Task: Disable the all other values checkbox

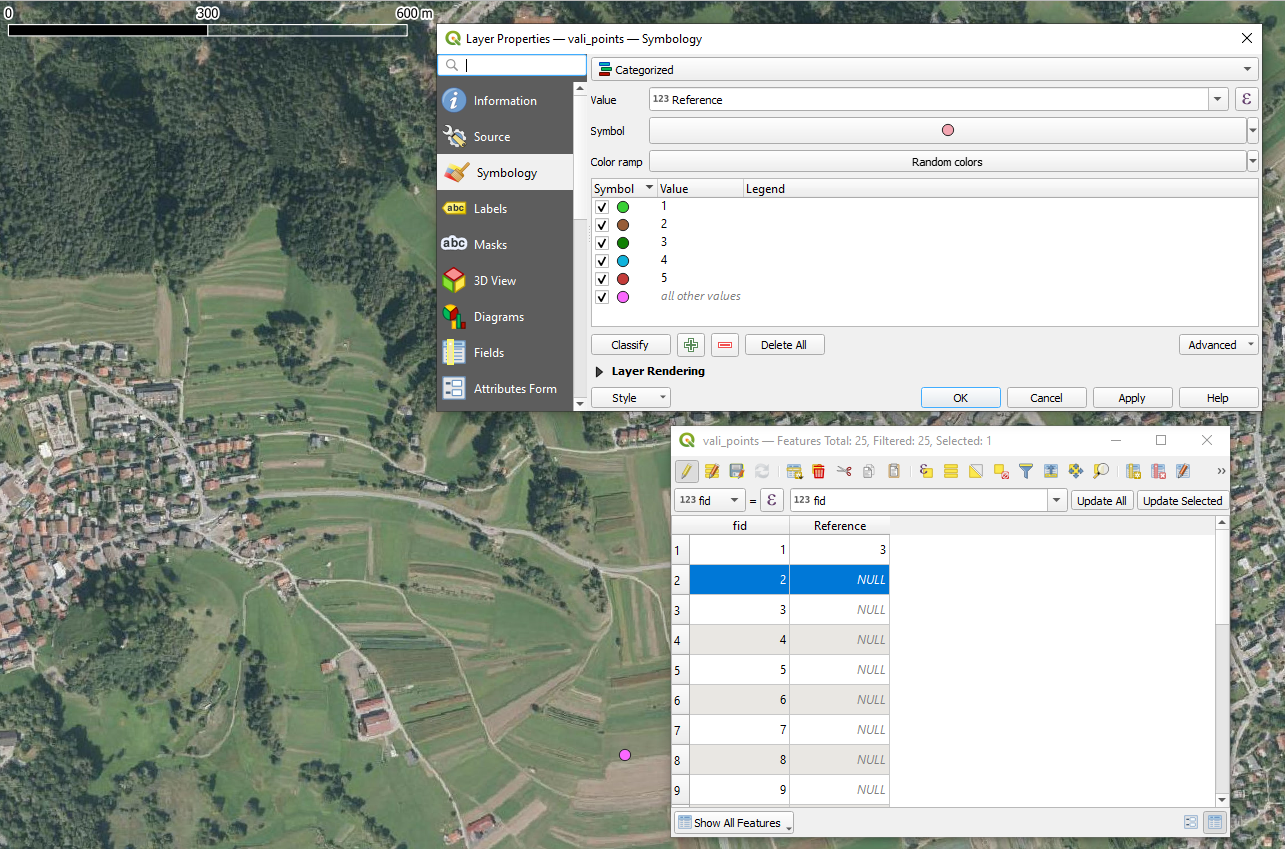Action: pos(602,297)
